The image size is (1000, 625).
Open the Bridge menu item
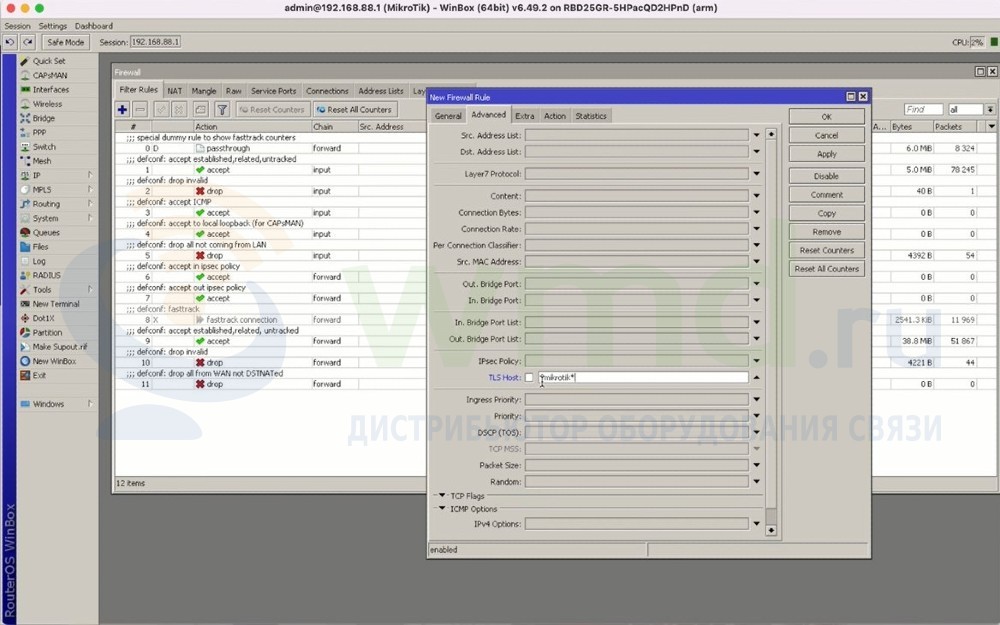point(42,119)
